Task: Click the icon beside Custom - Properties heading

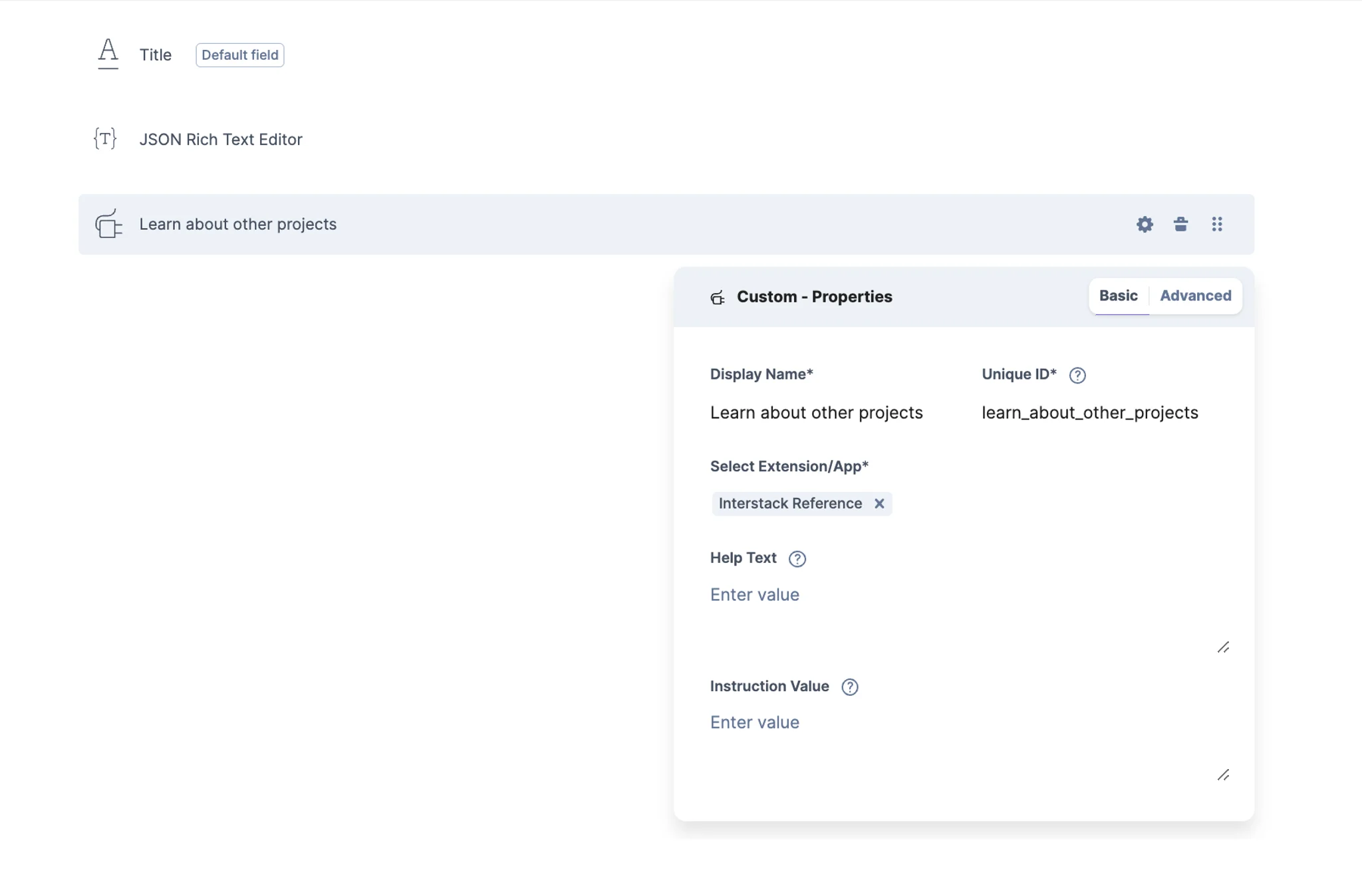Action: coord(717,297)
